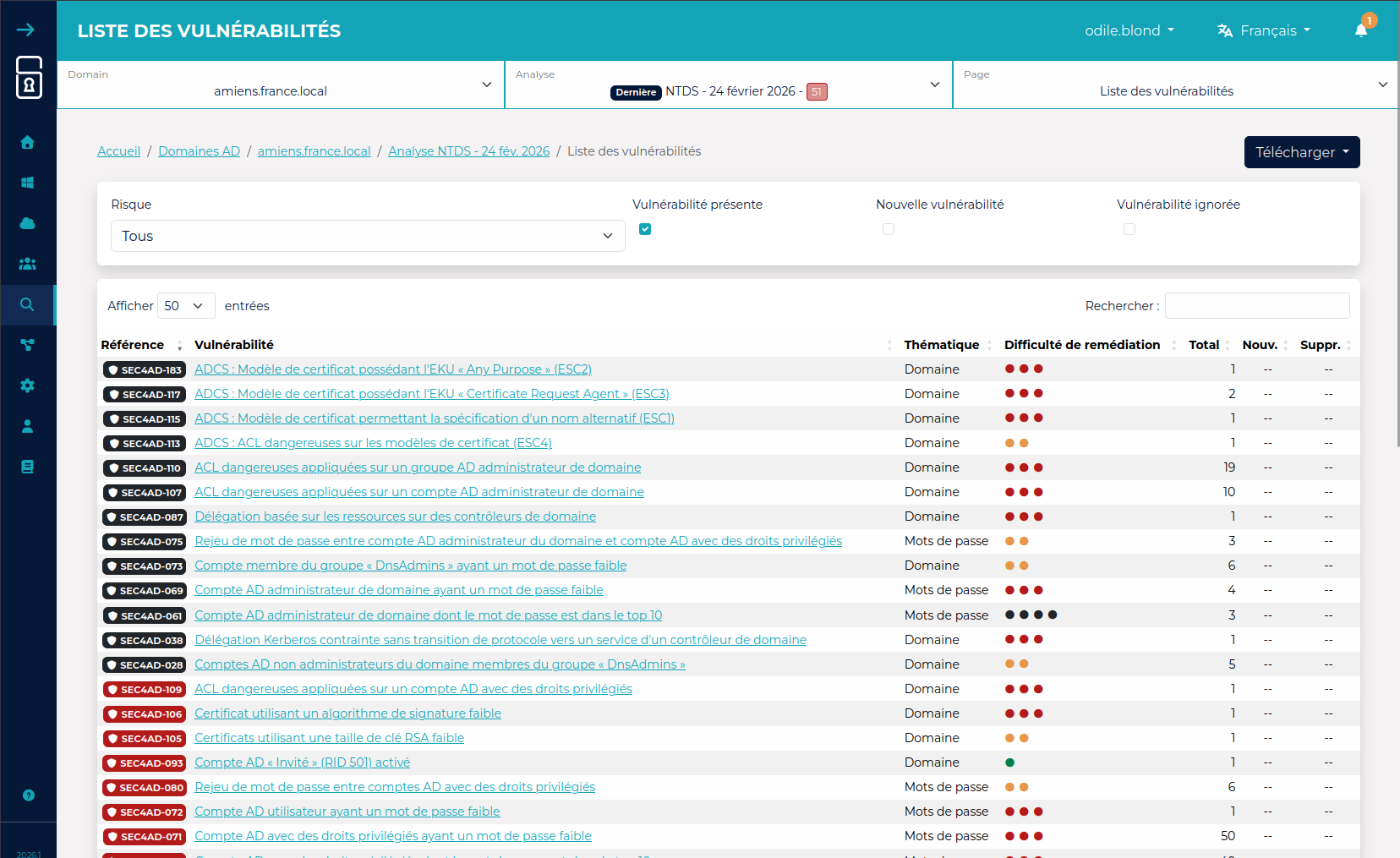Open the Windows logo sidebar section

coord(27,183)
